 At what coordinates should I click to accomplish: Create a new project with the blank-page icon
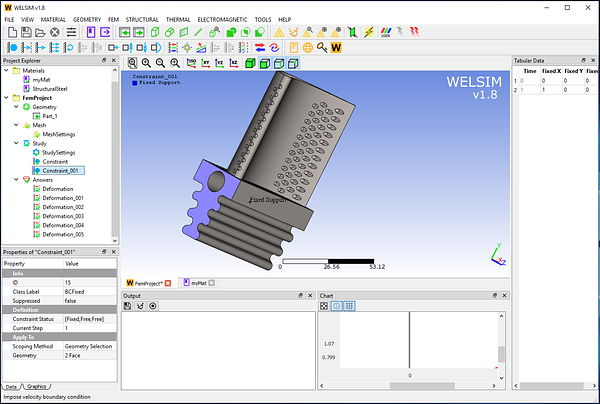(x=12, y=32)
